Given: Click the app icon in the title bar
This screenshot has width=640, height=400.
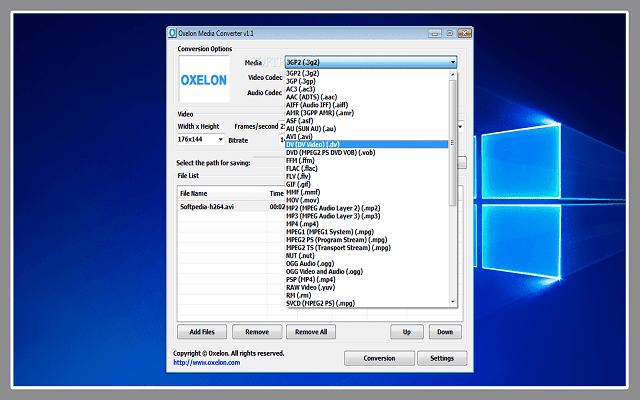Looking at the screenshot, I should pyautogui.click(x=174, y=33).
